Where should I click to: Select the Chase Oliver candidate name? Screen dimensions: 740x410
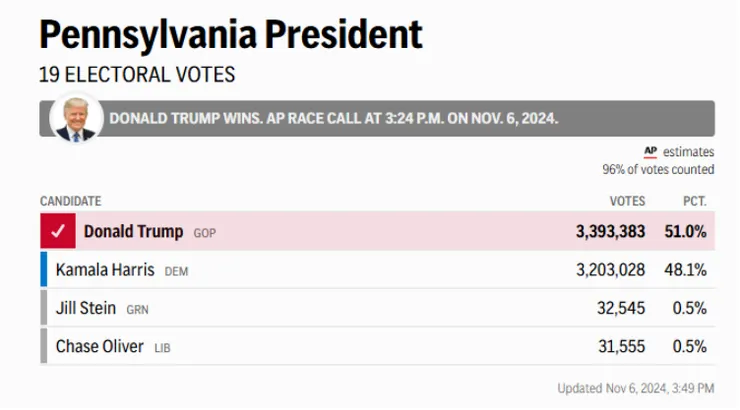101,346
